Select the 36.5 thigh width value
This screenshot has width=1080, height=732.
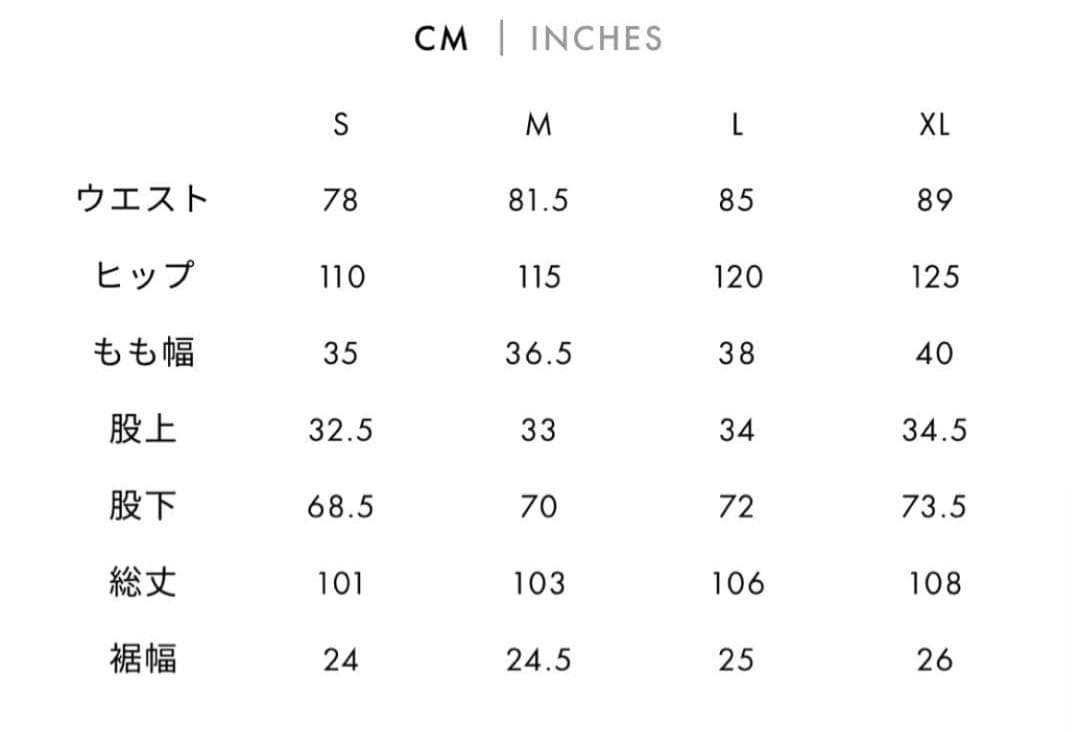[538, 354]
